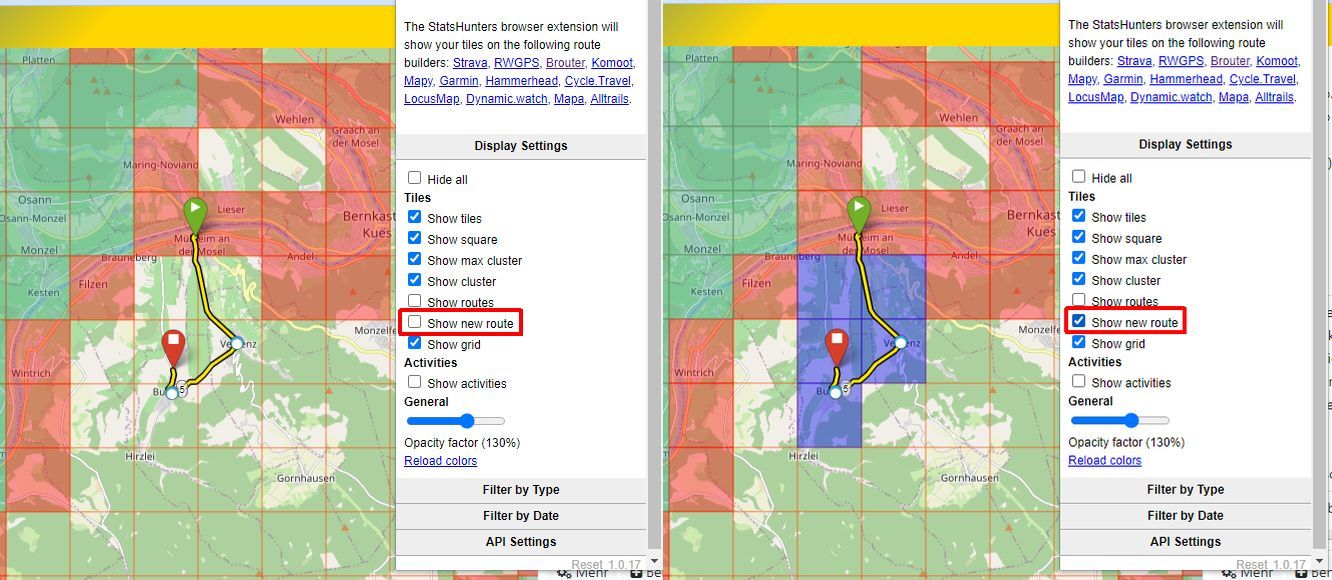This screenshot has width=1332, height=580.
Task: Expand 'Filter by Type' section in left panel
Action: (520, 490)
